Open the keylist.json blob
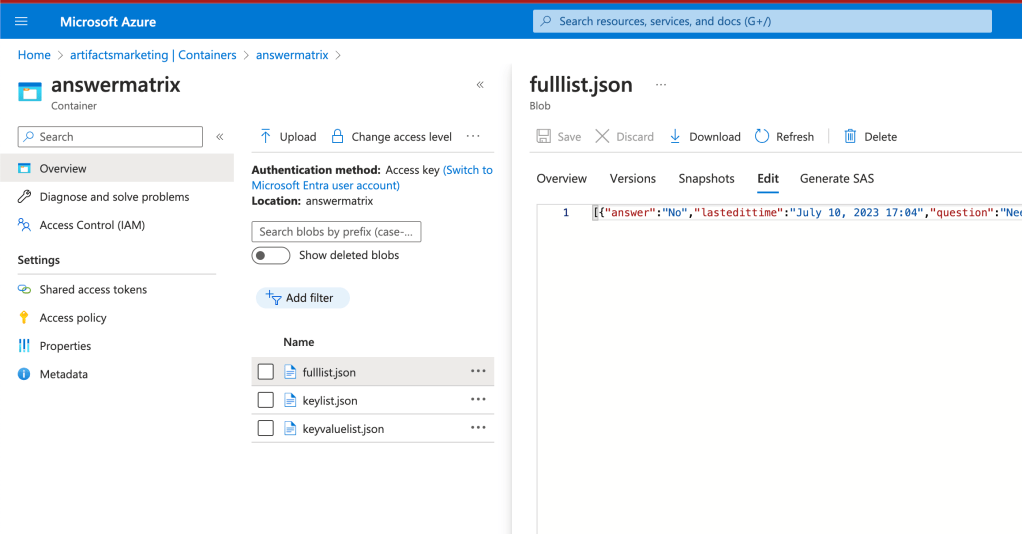 [x=330, y=400]
